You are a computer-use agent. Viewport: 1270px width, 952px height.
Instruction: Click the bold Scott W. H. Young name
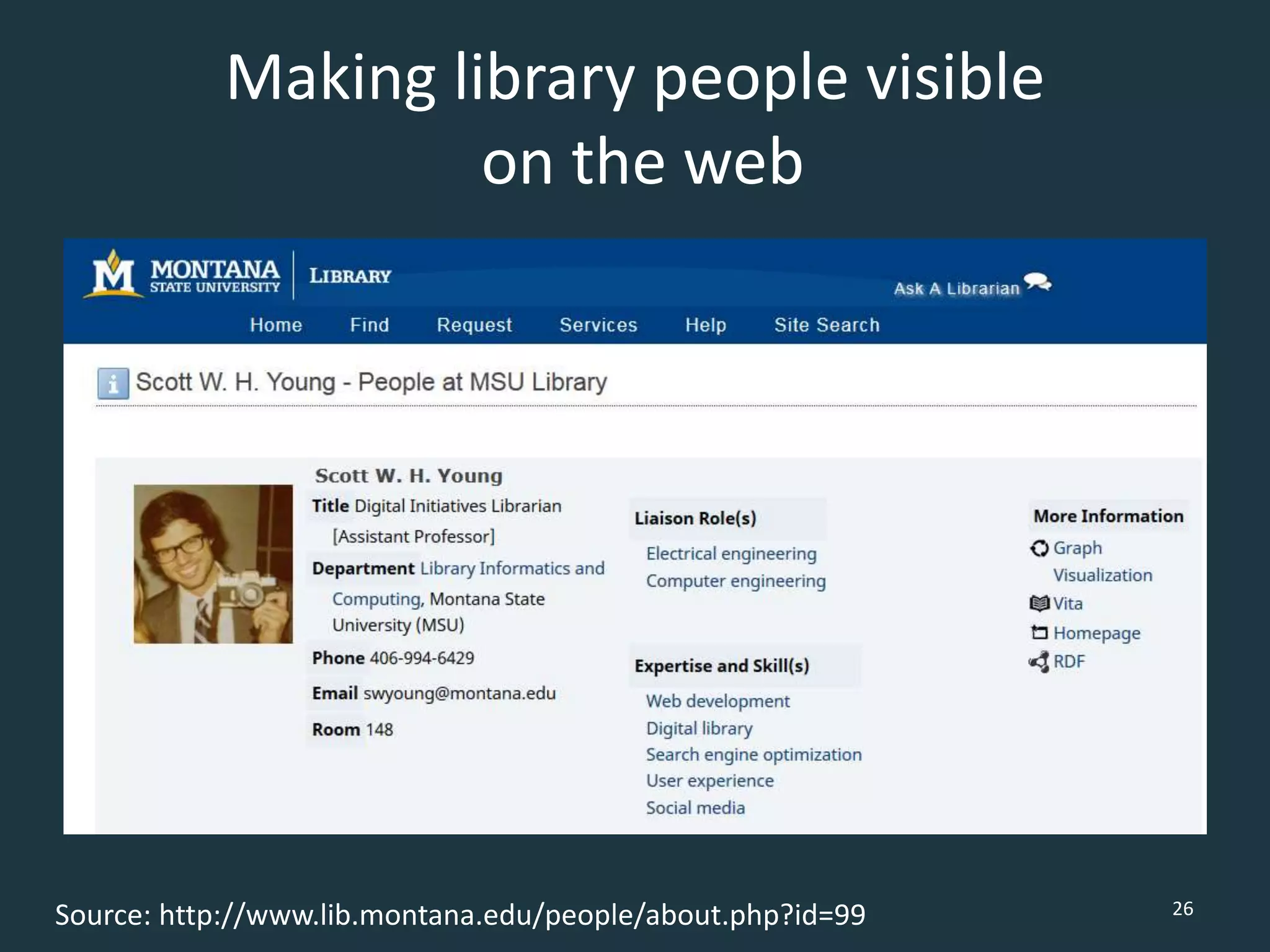coord(409,476)
